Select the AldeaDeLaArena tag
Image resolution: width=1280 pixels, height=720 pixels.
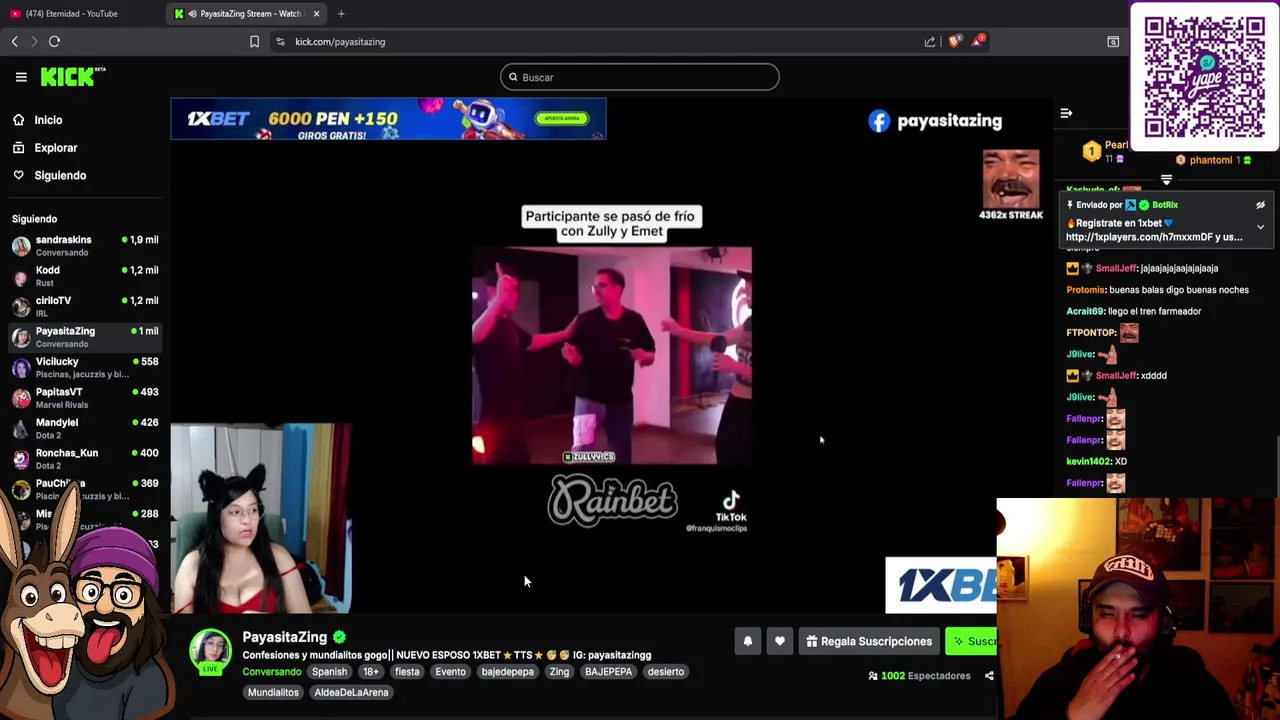(x=351, y=692)
